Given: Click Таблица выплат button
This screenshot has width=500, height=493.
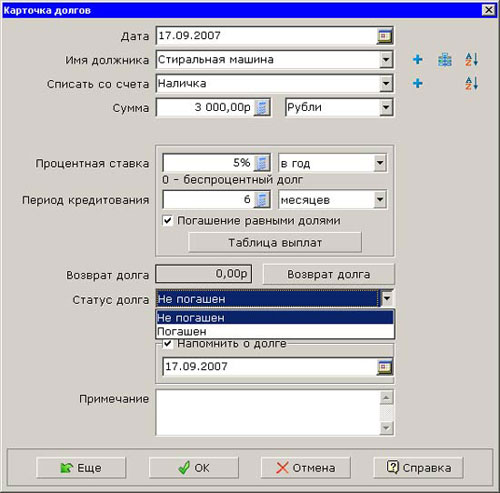Looking at the screenshot, I should click(x=275, y=242).
